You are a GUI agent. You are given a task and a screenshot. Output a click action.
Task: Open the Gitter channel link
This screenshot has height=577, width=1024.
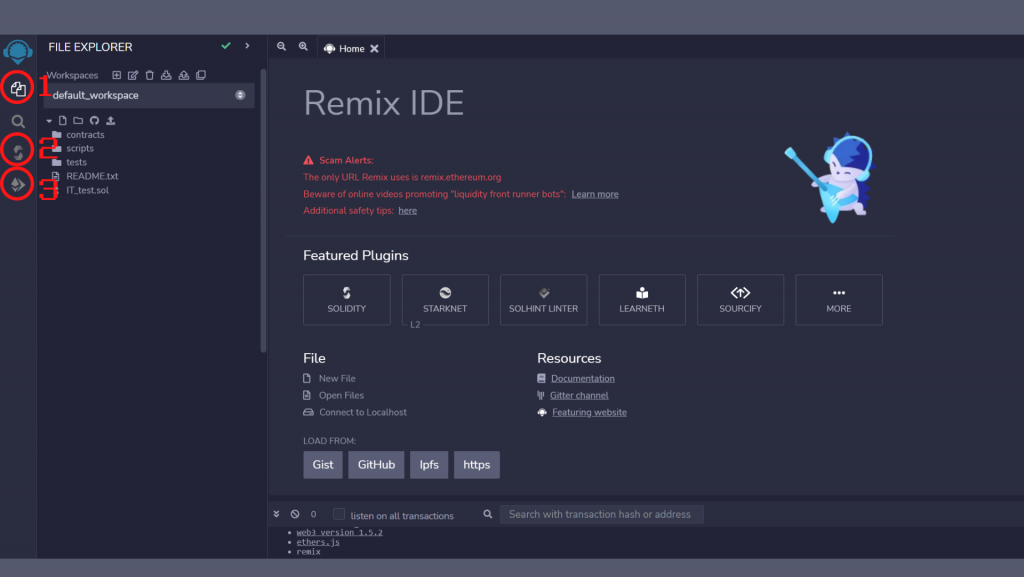(579, 396)
